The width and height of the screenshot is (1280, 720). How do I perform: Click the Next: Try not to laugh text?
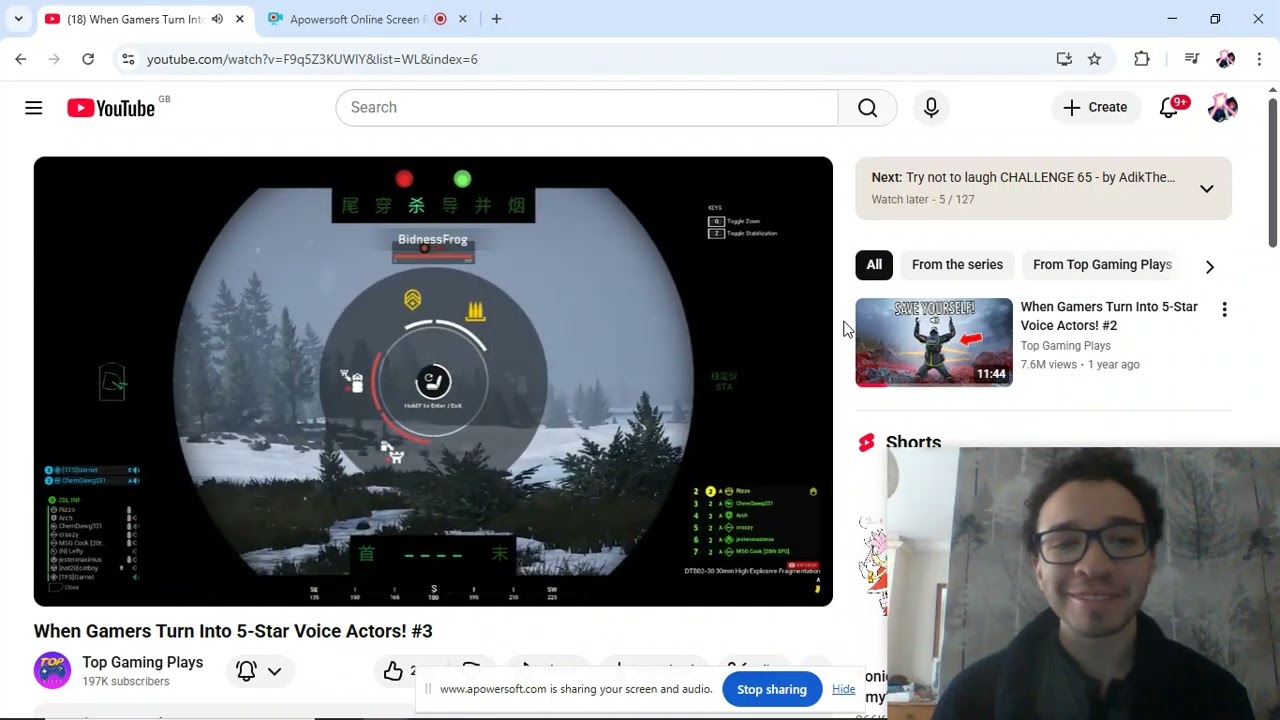(1023, 177)
